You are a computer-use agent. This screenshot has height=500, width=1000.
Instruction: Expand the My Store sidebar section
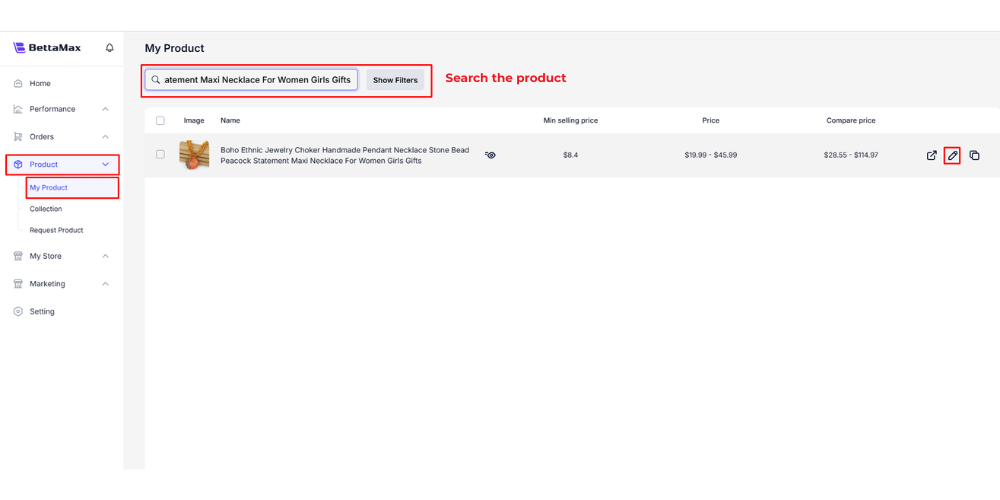tap(106, 256)
